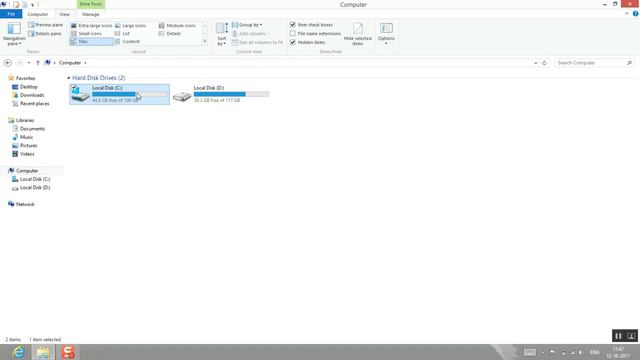Collapse Hard Disk Drives group
The height and width of the screenshot is (360, 640).
pos(69,78)
